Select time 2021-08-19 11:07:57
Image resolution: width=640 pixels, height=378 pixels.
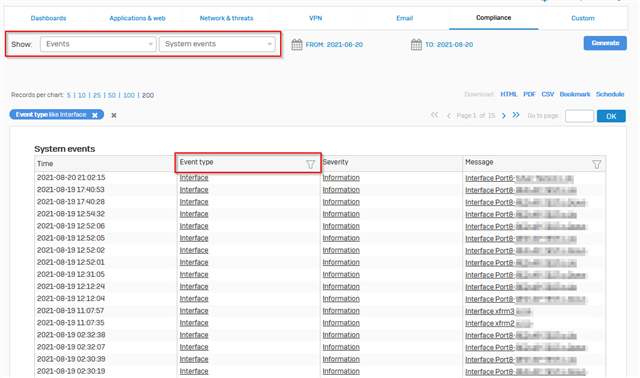[x=71, y=311]
